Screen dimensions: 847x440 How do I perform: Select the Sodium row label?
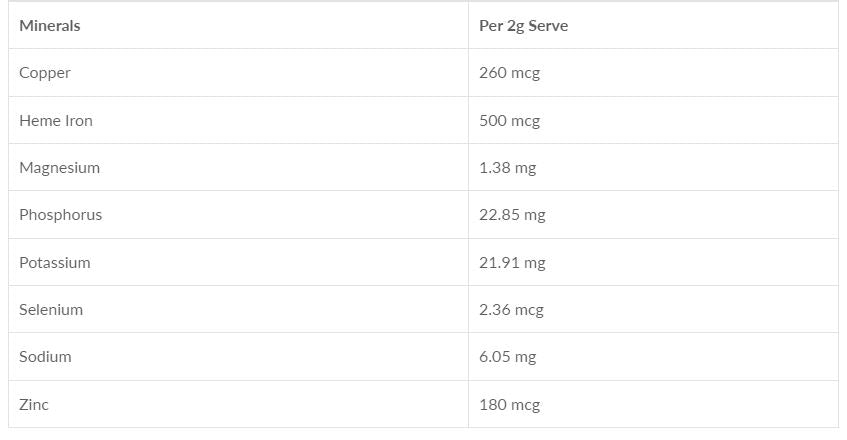tap(45, 357)
